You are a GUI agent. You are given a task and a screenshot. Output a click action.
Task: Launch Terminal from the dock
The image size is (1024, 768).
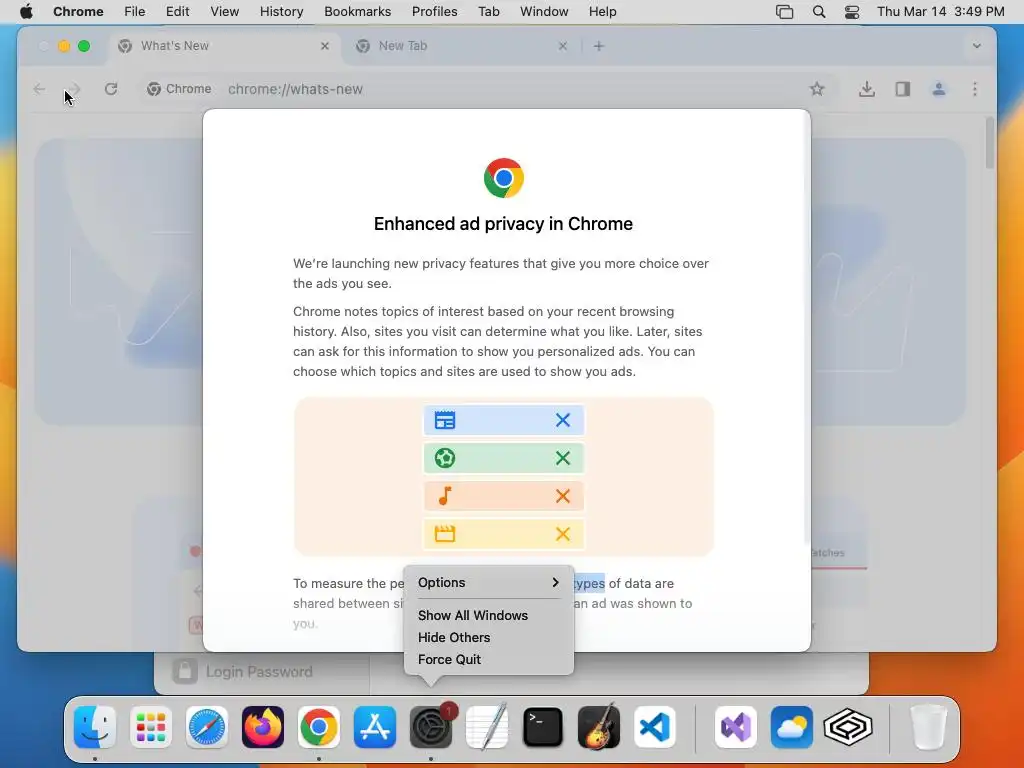tap(543, 726)
